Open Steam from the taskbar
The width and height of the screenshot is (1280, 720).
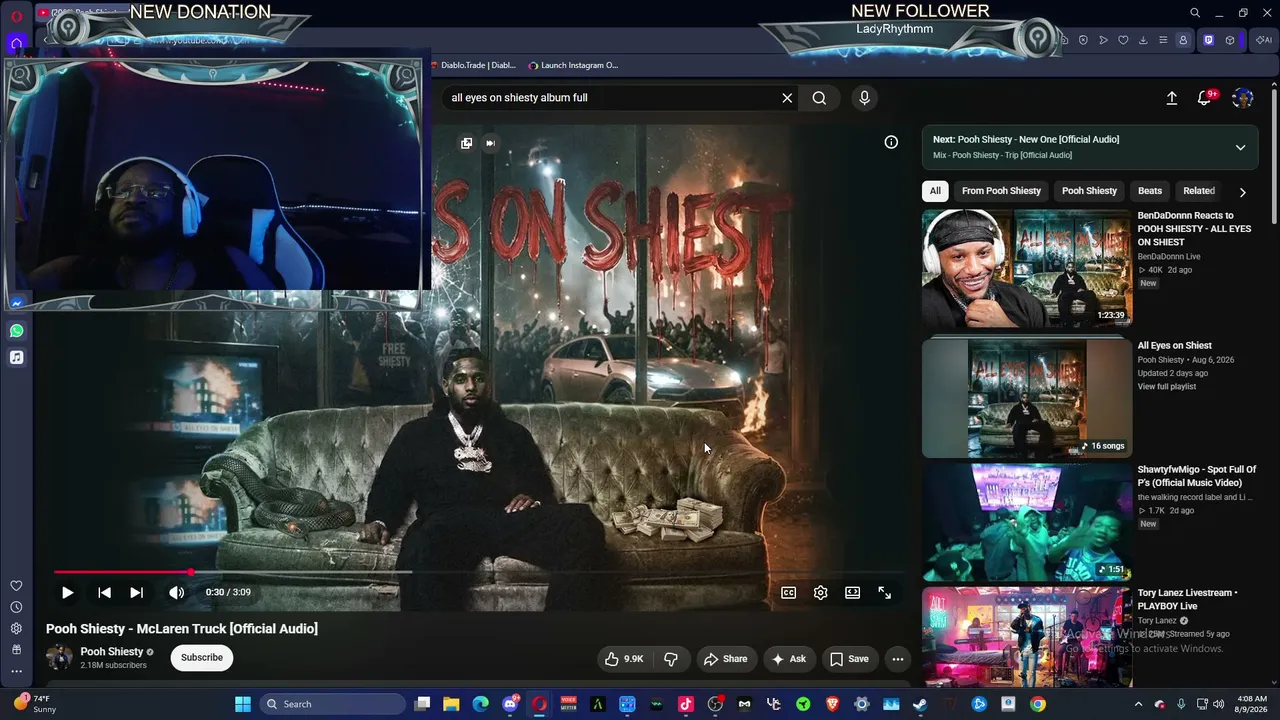pos(920,704)
